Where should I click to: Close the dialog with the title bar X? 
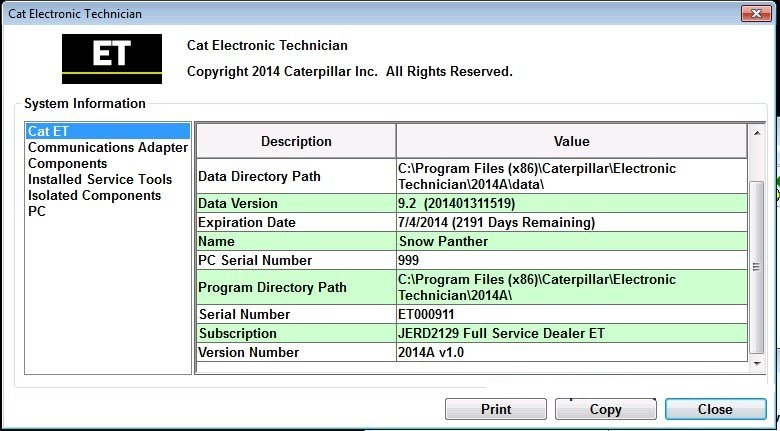756,13
